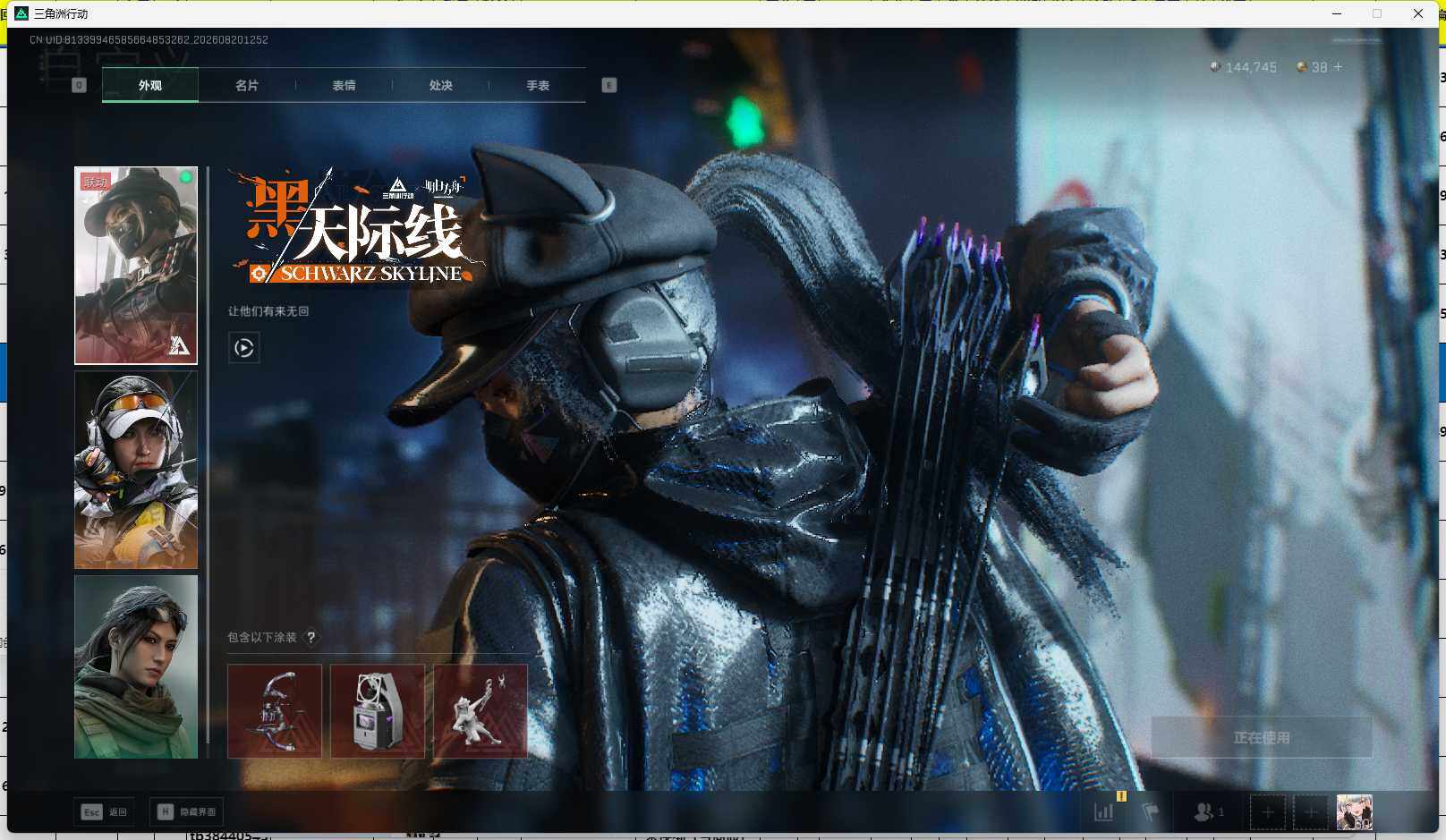
Task: Click the gold currency icon beside 38
Action: pos(1301,67)
